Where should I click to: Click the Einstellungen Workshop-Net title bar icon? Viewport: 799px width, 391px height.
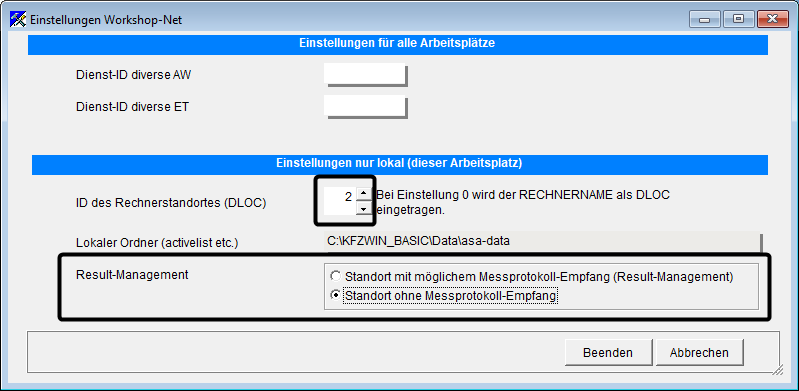click(x=19, y=20)
